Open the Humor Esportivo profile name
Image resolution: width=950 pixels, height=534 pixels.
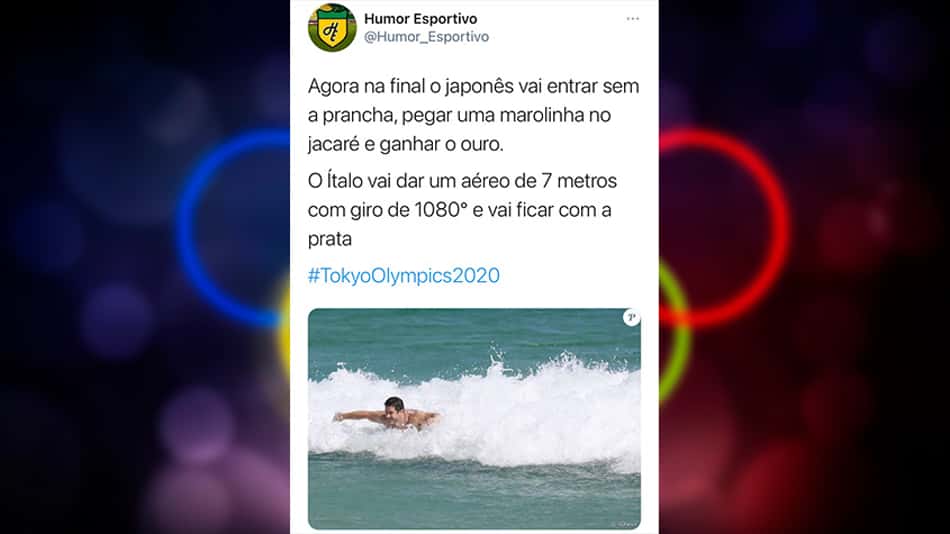420,19
